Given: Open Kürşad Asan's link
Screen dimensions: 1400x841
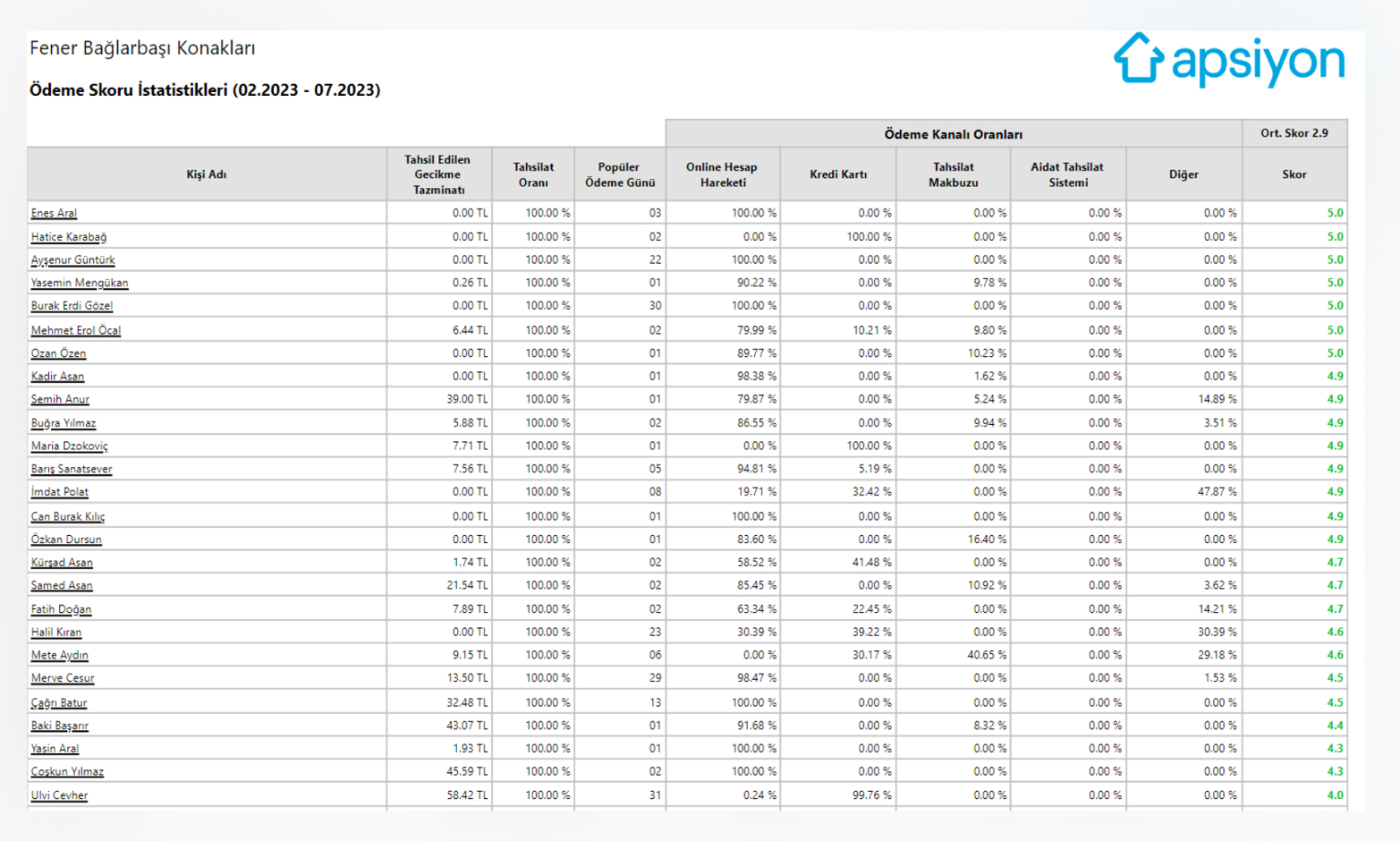Looking at the screenshot, I should point(62,563).
